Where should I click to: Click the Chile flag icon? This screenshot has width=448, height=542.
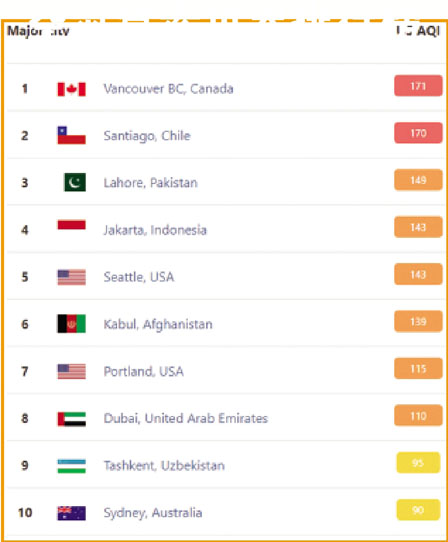pyautogui.click(x=72, y=135)
